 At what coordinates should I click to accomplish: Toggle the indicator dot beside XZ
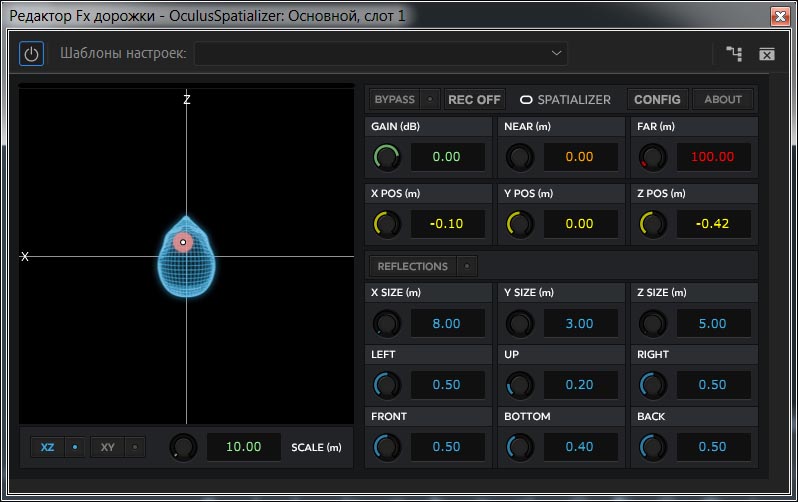[x=75, y=448]
